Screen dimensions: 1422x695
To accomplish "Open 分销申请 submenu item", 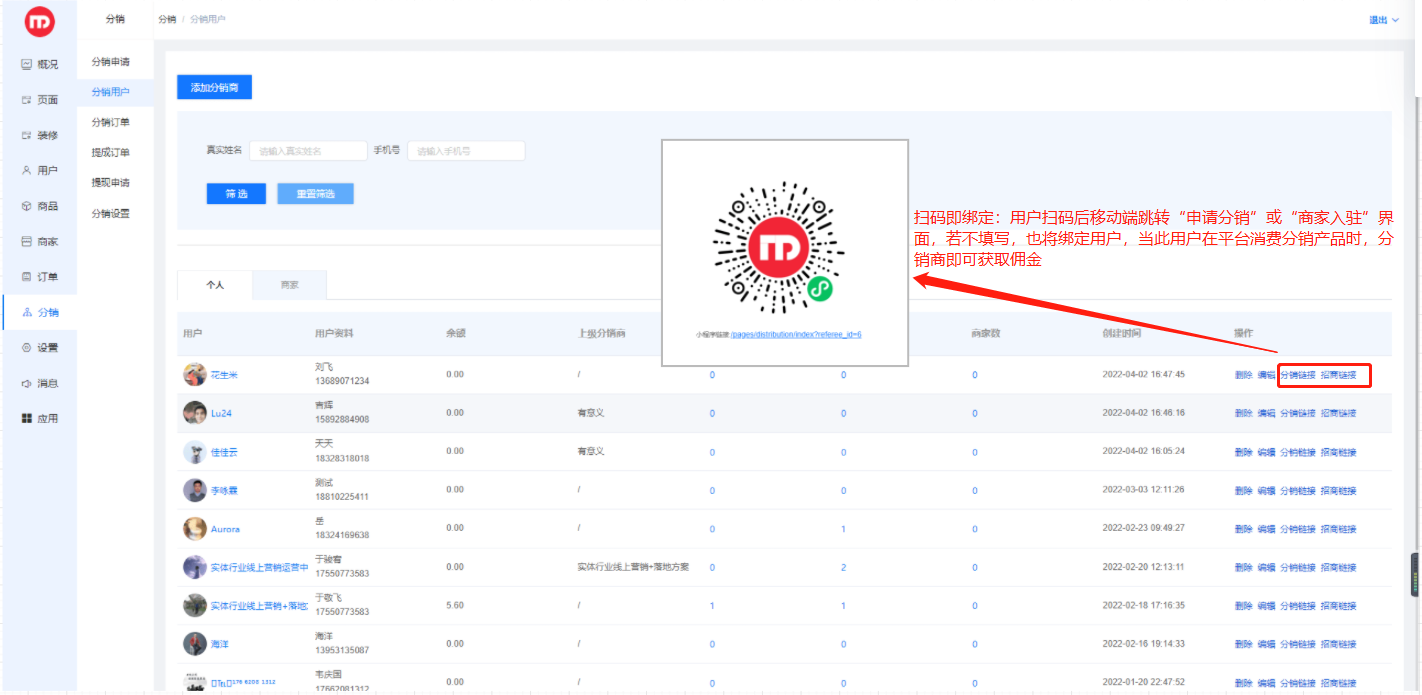I will pyautogui.click(x=110, y=62).
